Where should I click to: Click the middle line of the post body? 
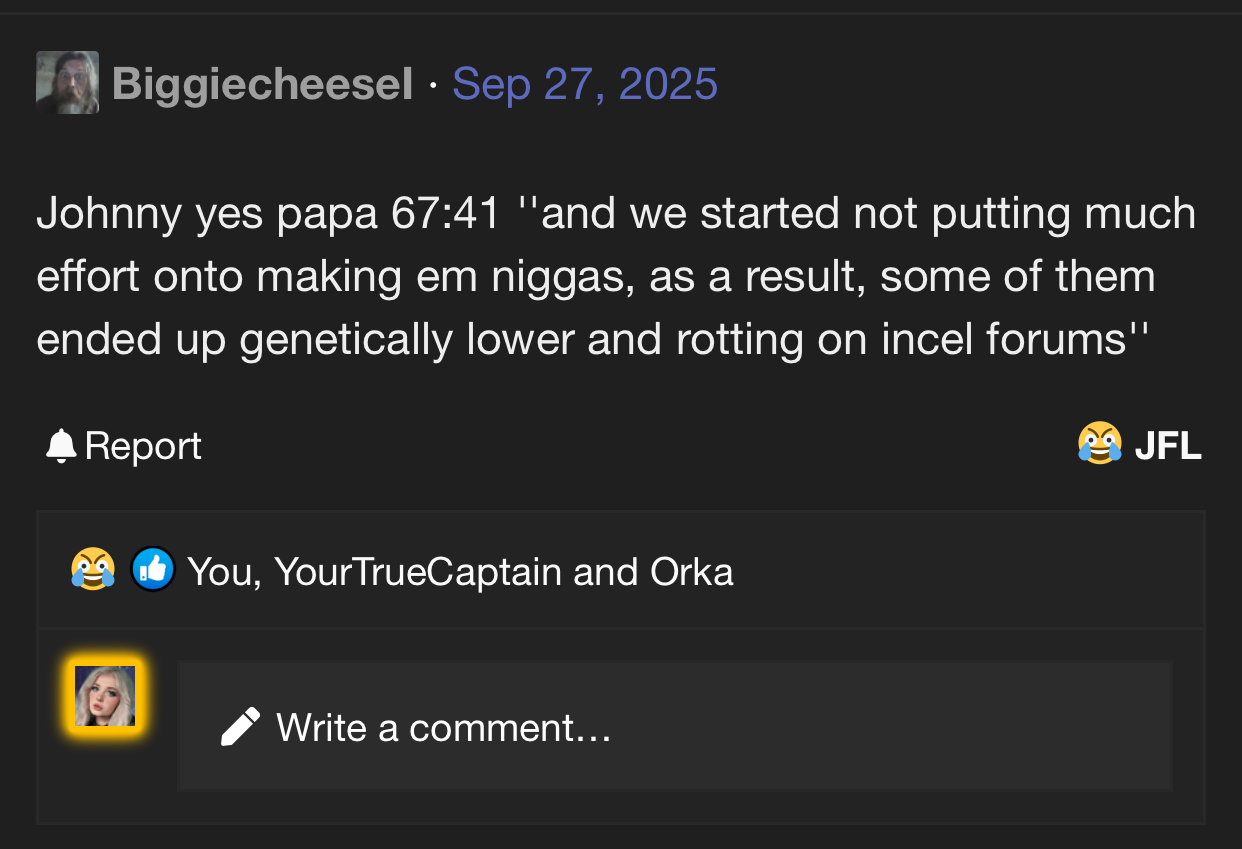(x=596, y=277)
